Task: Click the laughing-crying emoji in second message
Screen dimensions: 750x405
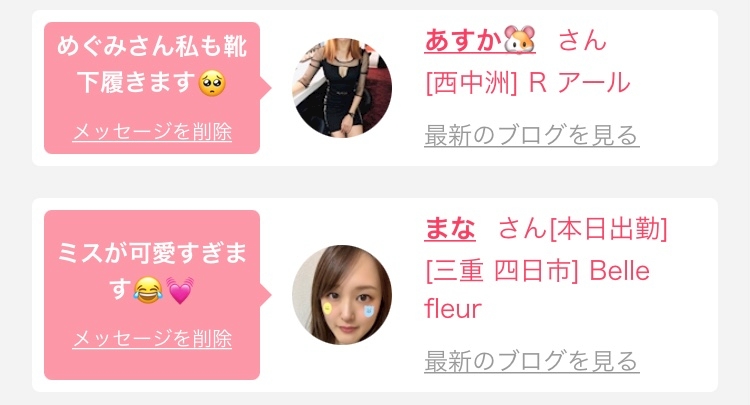Action: tap(148, 290)
